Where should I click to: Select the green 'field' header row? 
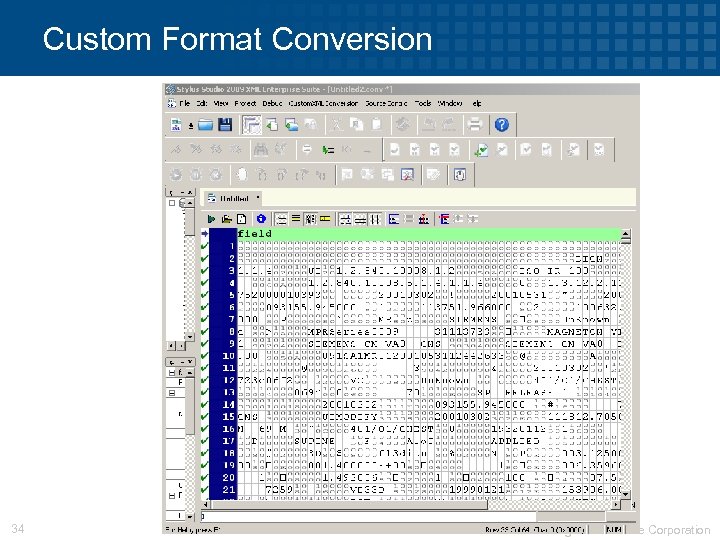coord(428,234)
